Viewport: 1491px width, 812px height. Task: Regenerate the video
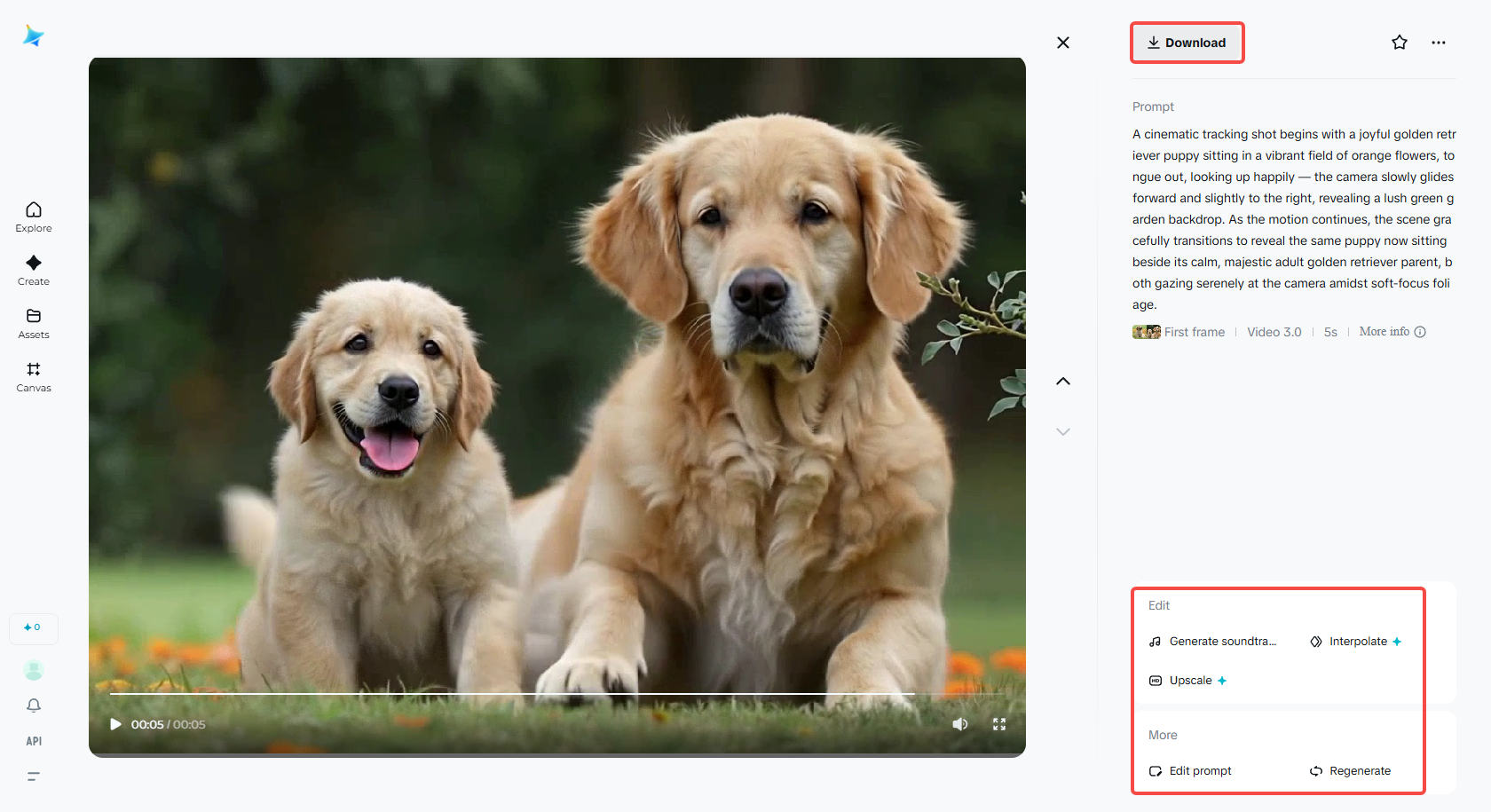pos(1351,771)
